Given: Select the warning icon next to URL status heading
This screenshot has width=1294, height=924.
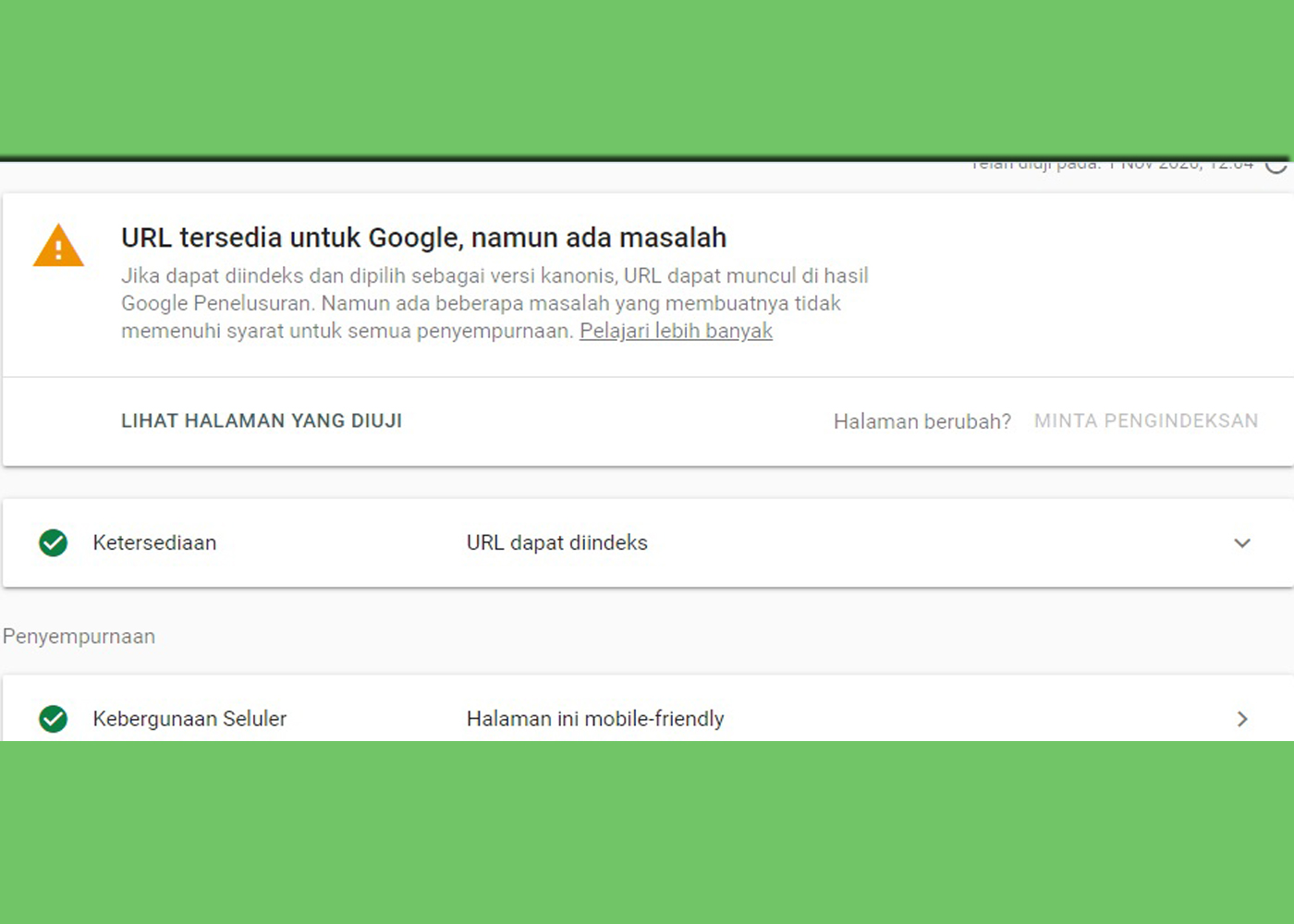Looking at the screenshot, I should point(58,245).
